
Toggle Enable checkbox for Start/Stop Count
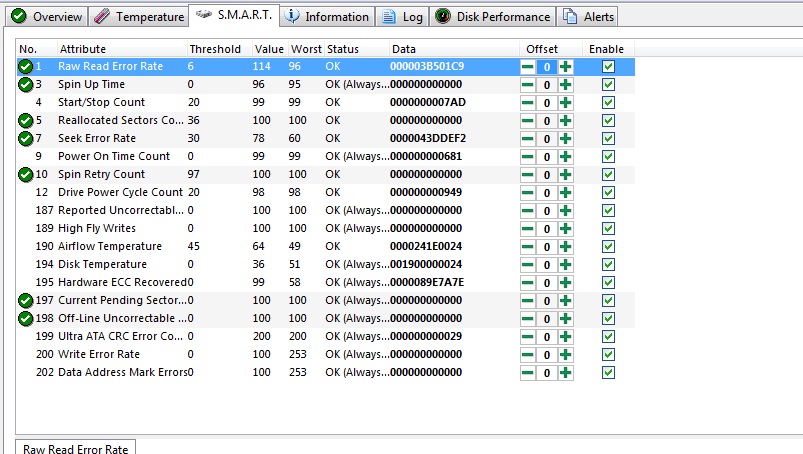(x=608, y=102)
